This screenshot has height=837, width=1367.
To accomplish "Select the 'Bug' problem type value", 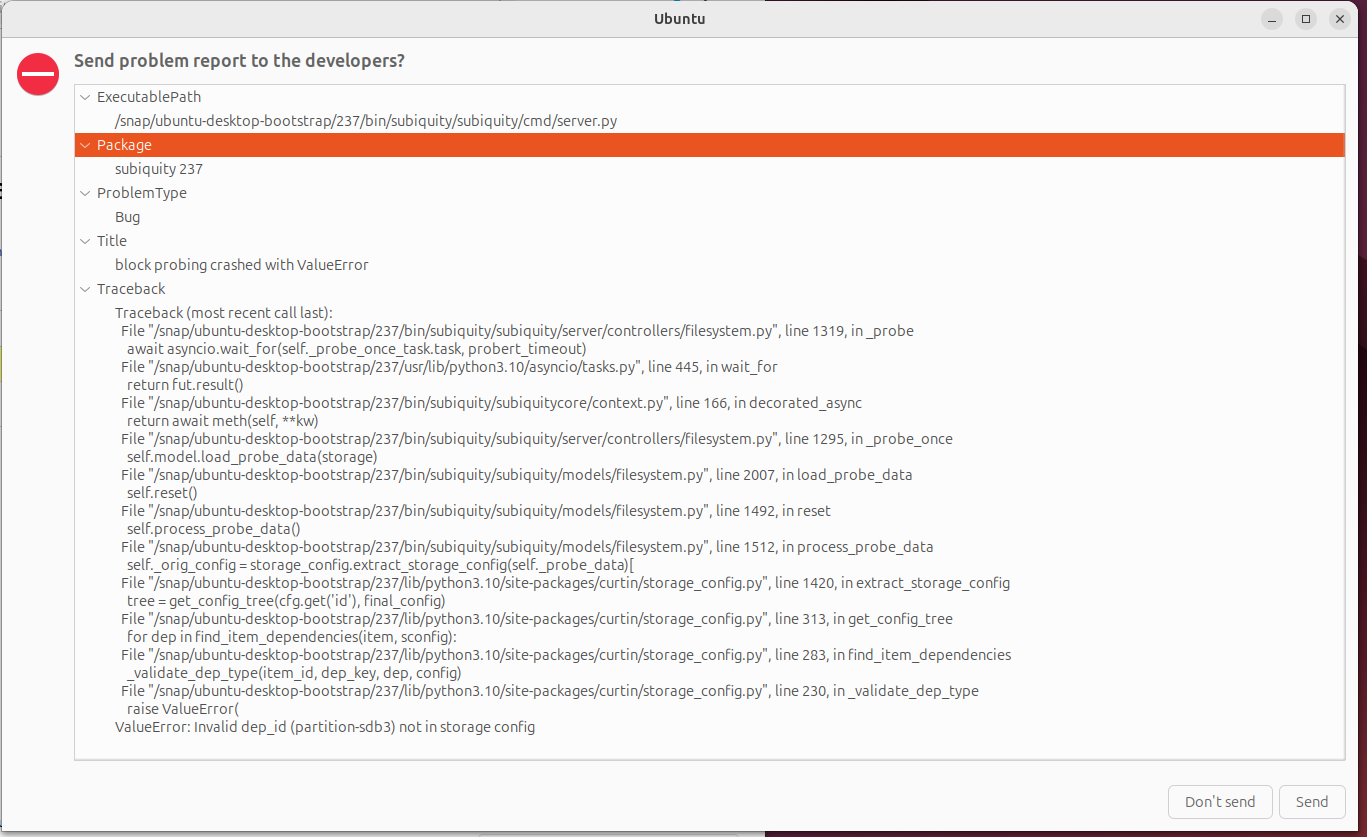I will [128, 217].
